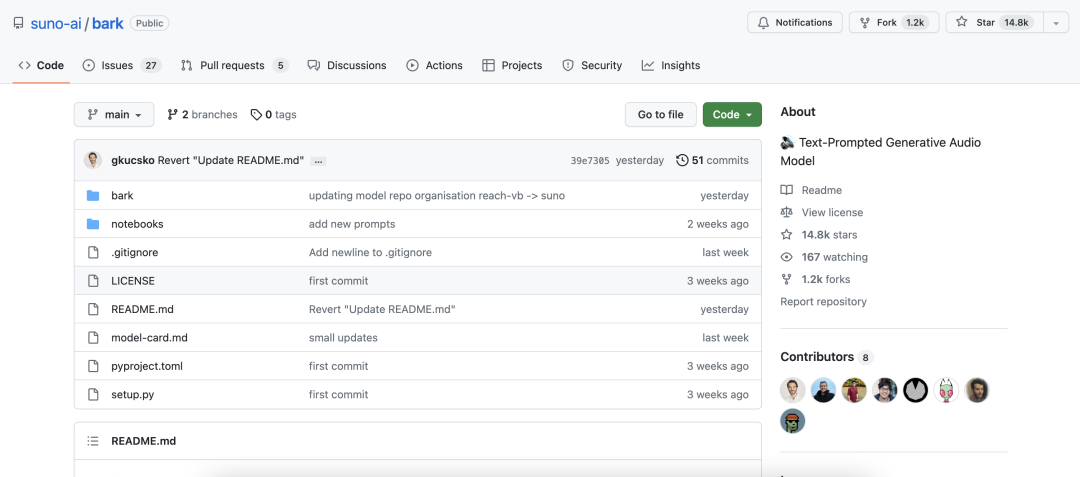
Task: Click the file icon of the .gitignore row
Action: [x=93, y=253]
